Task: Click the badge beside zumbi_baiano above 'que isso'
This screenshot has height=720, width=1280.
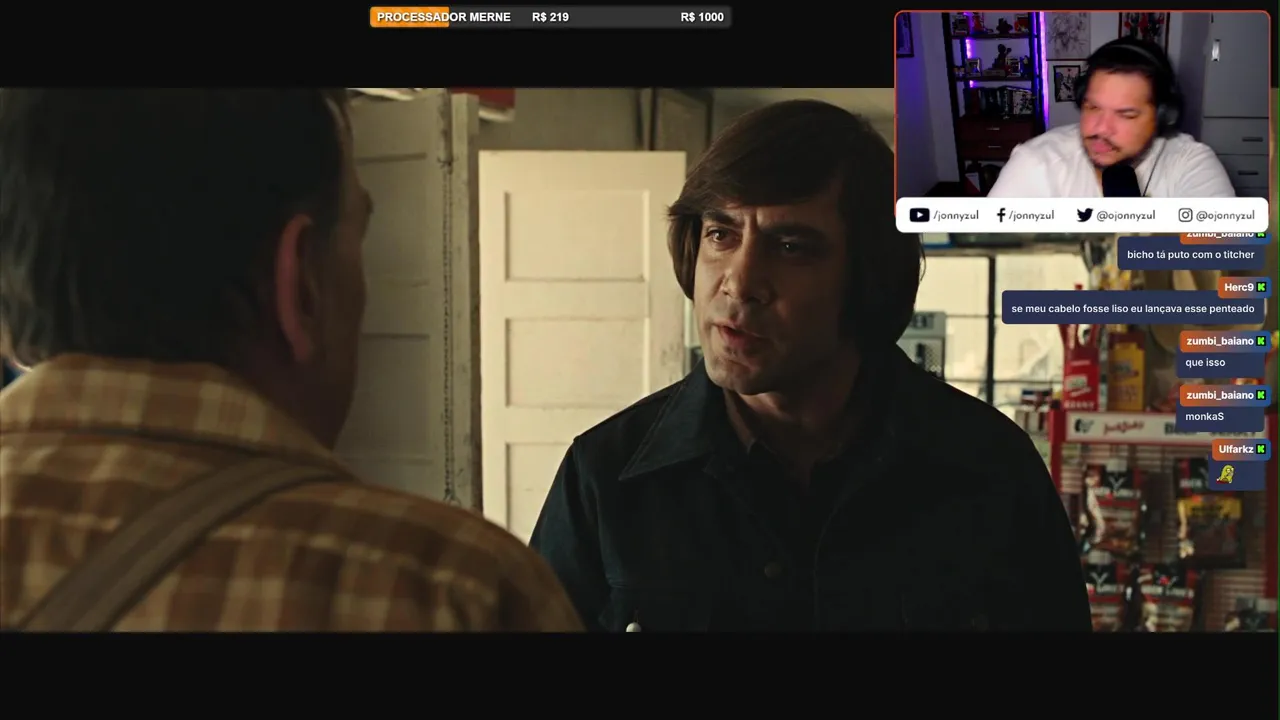Action: [x=1261, y=341]
